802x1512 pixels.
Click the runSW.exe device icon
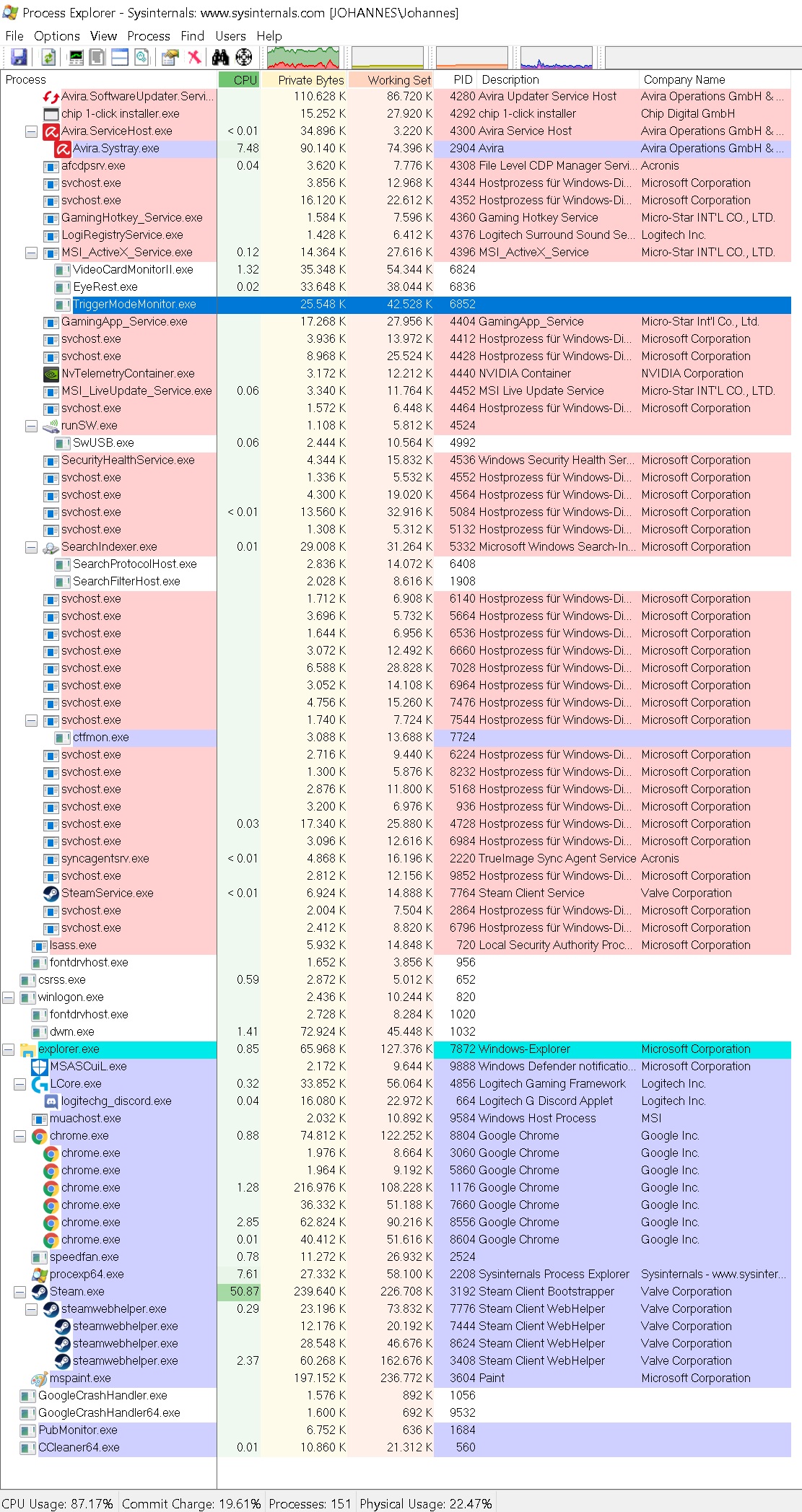(51, 426)
